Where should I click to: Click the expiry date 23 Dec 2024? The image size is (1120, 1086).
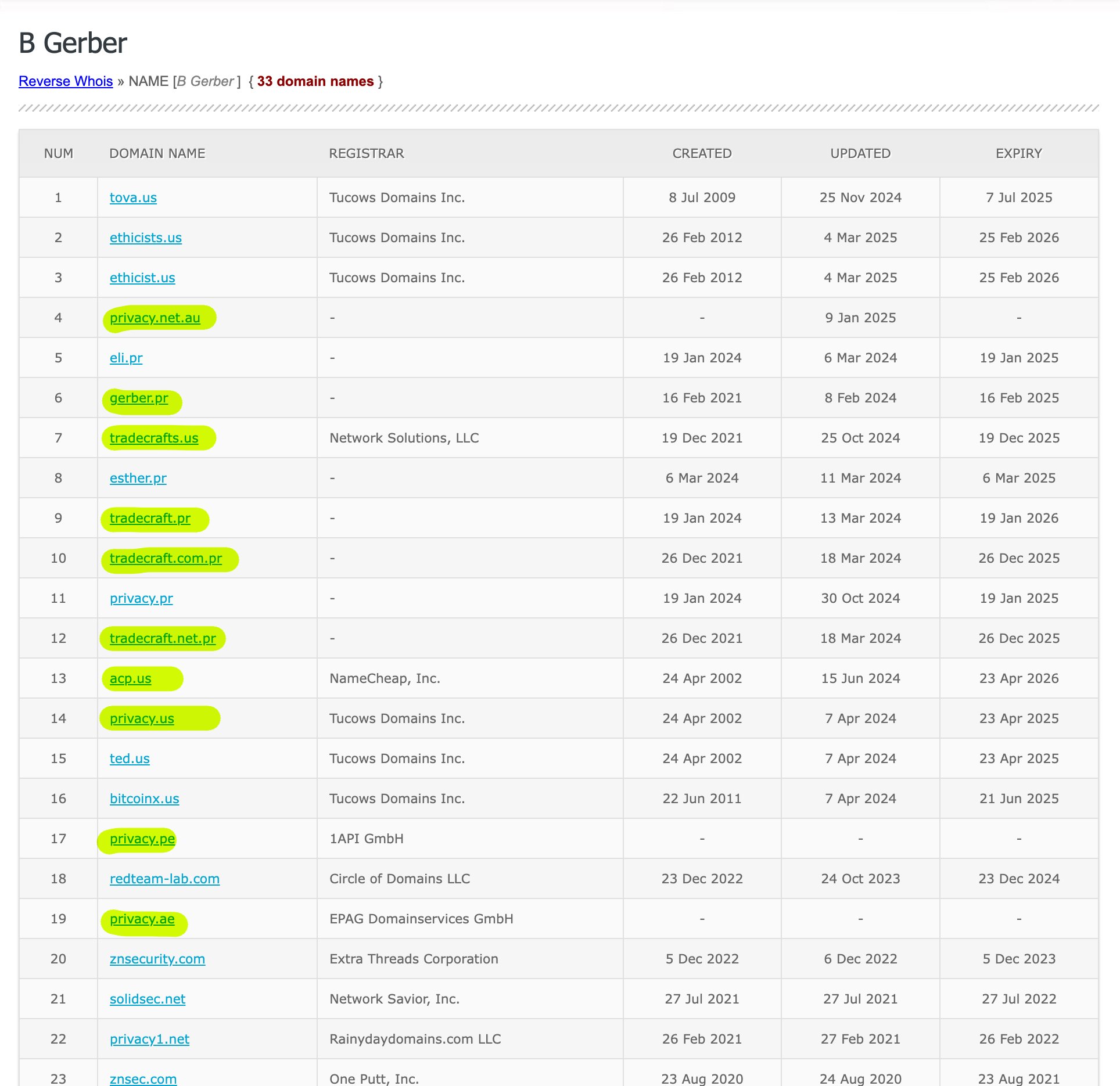point(1019,879)
